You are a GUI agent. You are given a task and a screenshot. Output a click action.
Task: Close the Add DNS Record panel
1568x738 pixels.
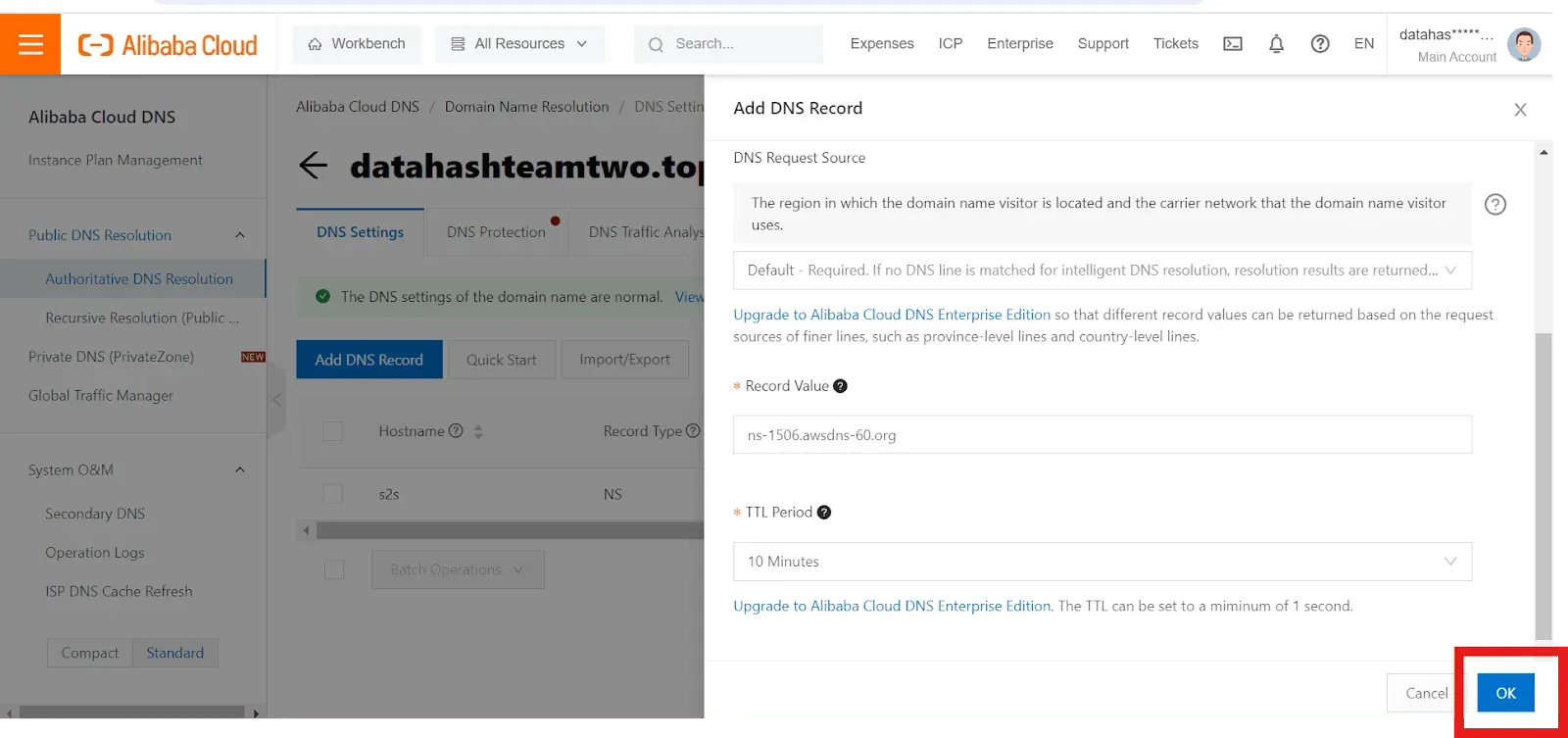1520,110
